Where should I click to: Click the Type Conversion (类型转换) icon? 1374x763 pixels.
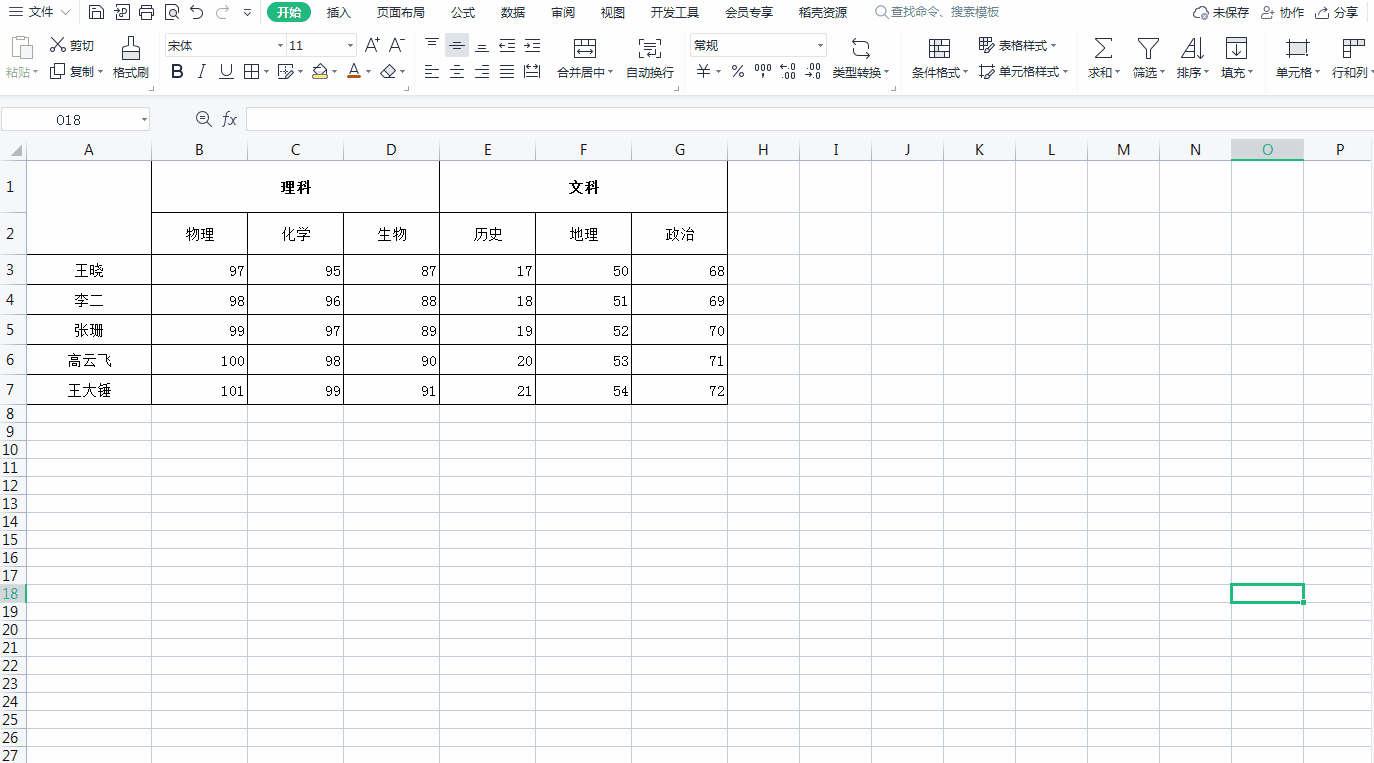pyautogui.click(x=861, y=48)
